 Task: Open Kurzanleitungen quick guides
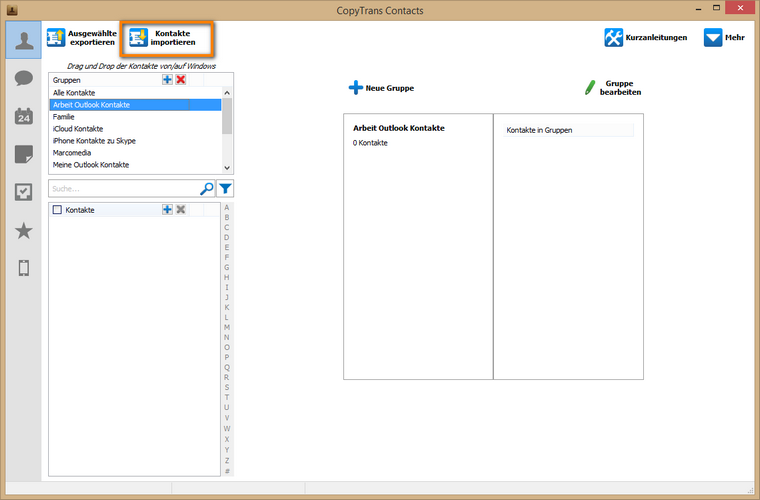646,37
